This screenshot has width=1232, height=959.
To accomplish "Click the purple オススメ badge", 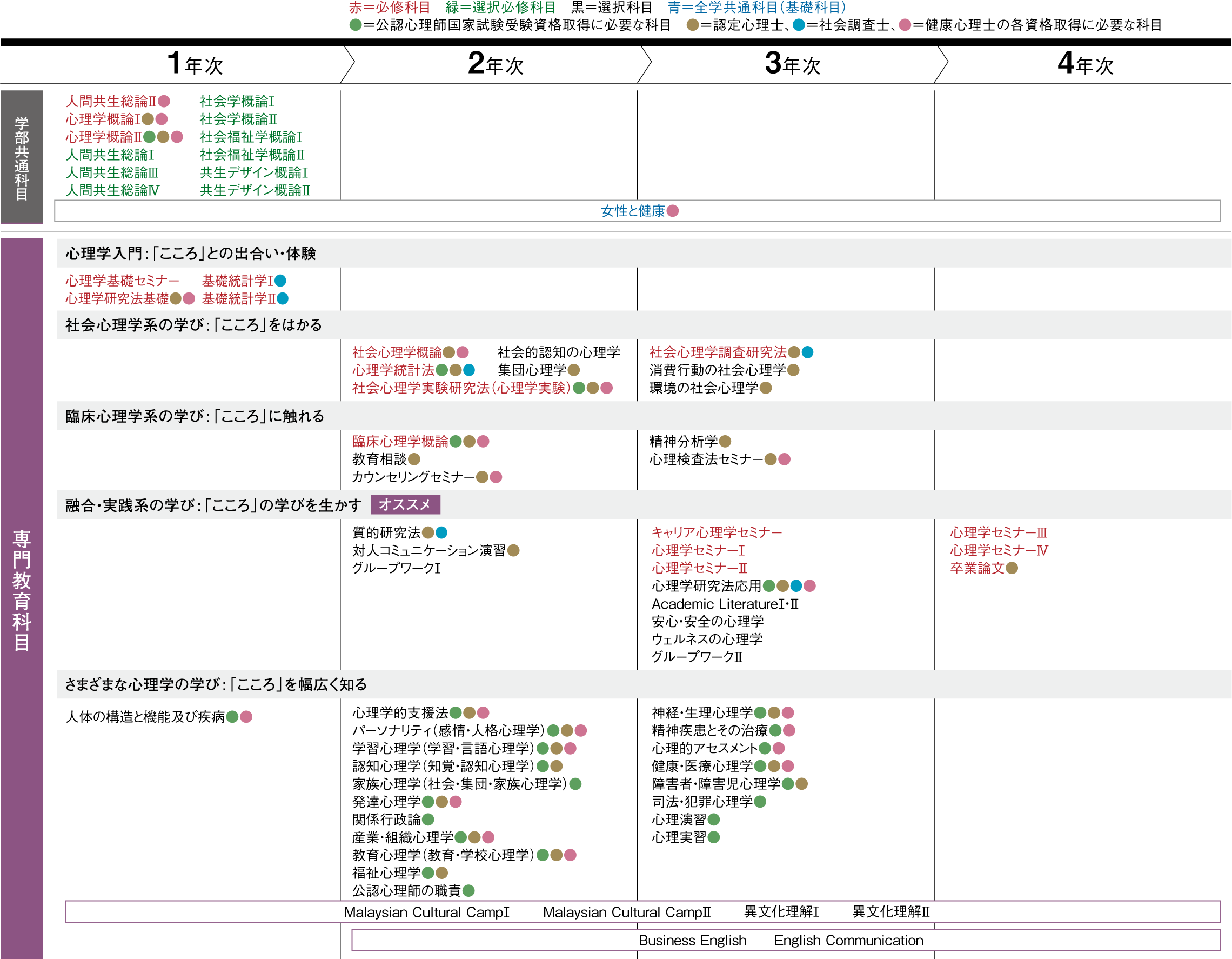I will (406, 504).
